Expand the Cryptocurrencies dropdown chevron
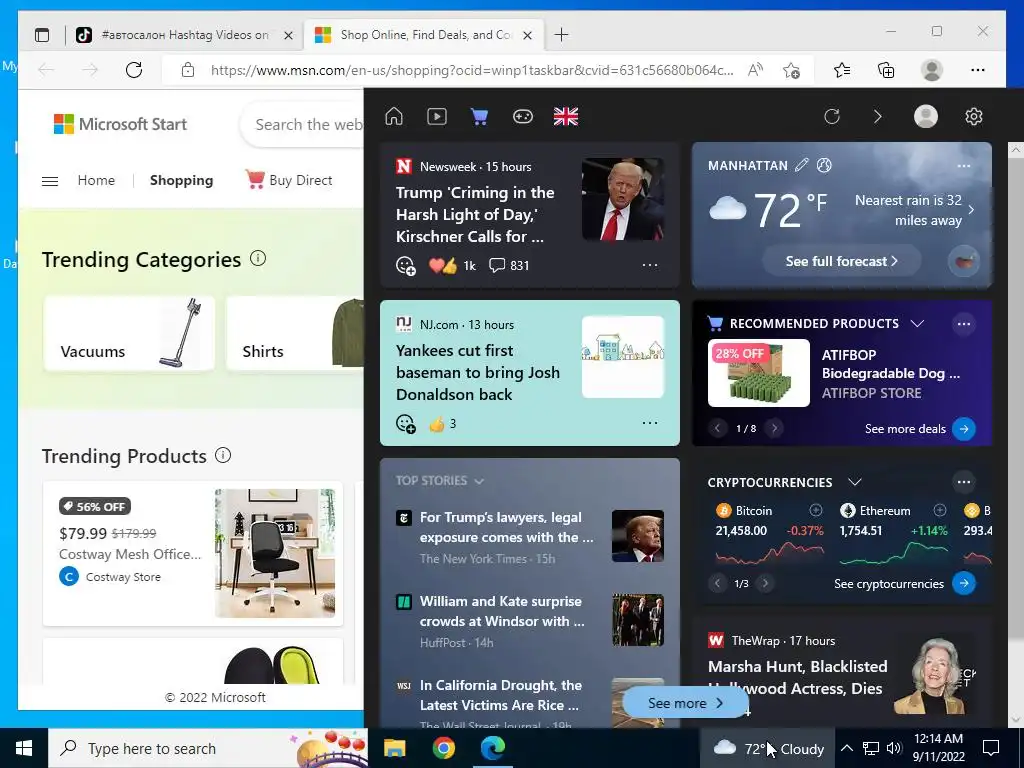Viewport: 1024px width, 768px height. pyautogui.click(x=854, y=482)
